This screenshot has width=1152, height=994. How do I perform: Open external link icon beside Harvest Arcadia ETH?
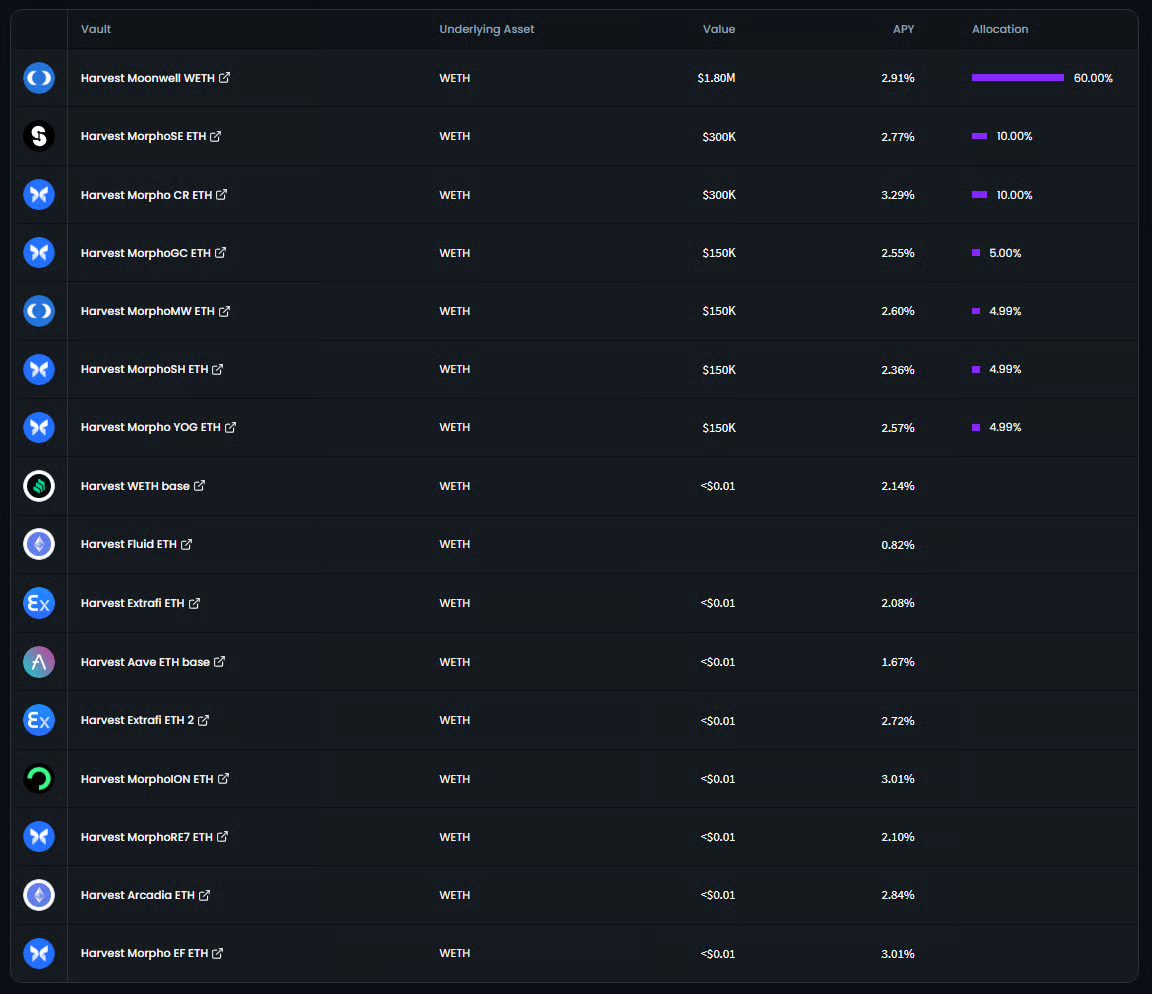(x=205, y=895)
